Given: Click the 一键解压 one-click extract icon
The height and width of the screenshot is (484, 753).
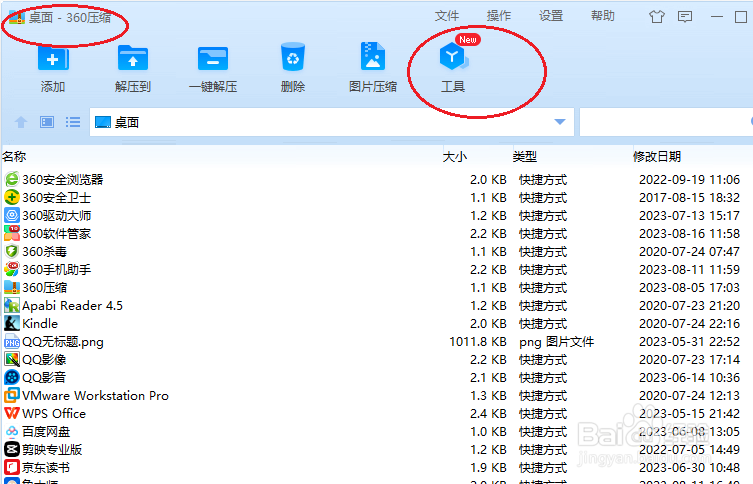Looking at the screenshot, I should coord(213,59).
